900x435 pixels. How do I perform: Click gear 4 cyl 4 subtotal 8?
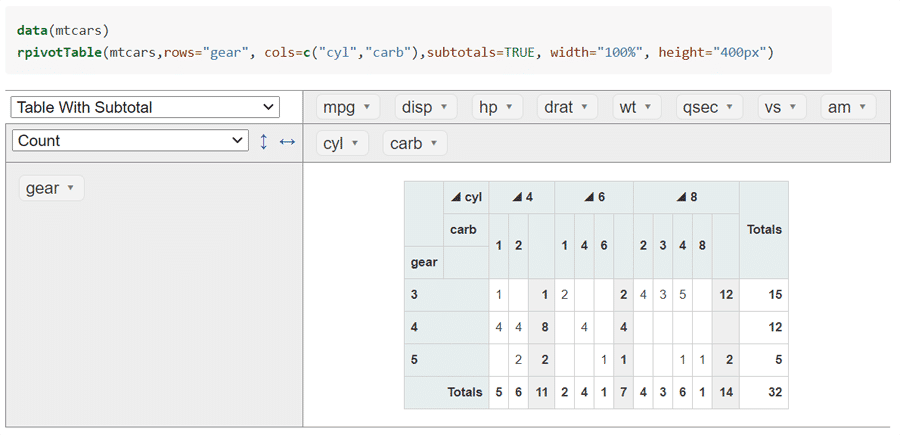[x=541, y=328]
